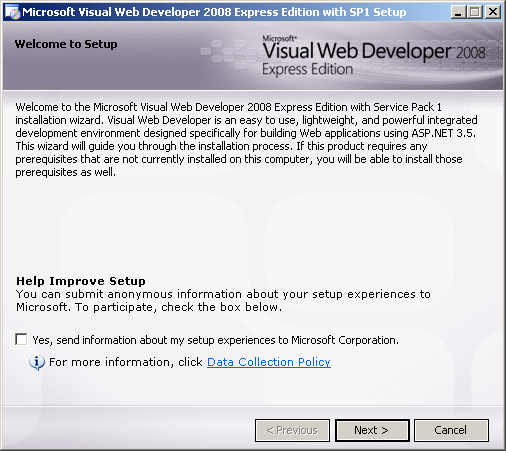
Task: Minimize the Setup window
Action: pyautogui.click(x=458, y=12)
